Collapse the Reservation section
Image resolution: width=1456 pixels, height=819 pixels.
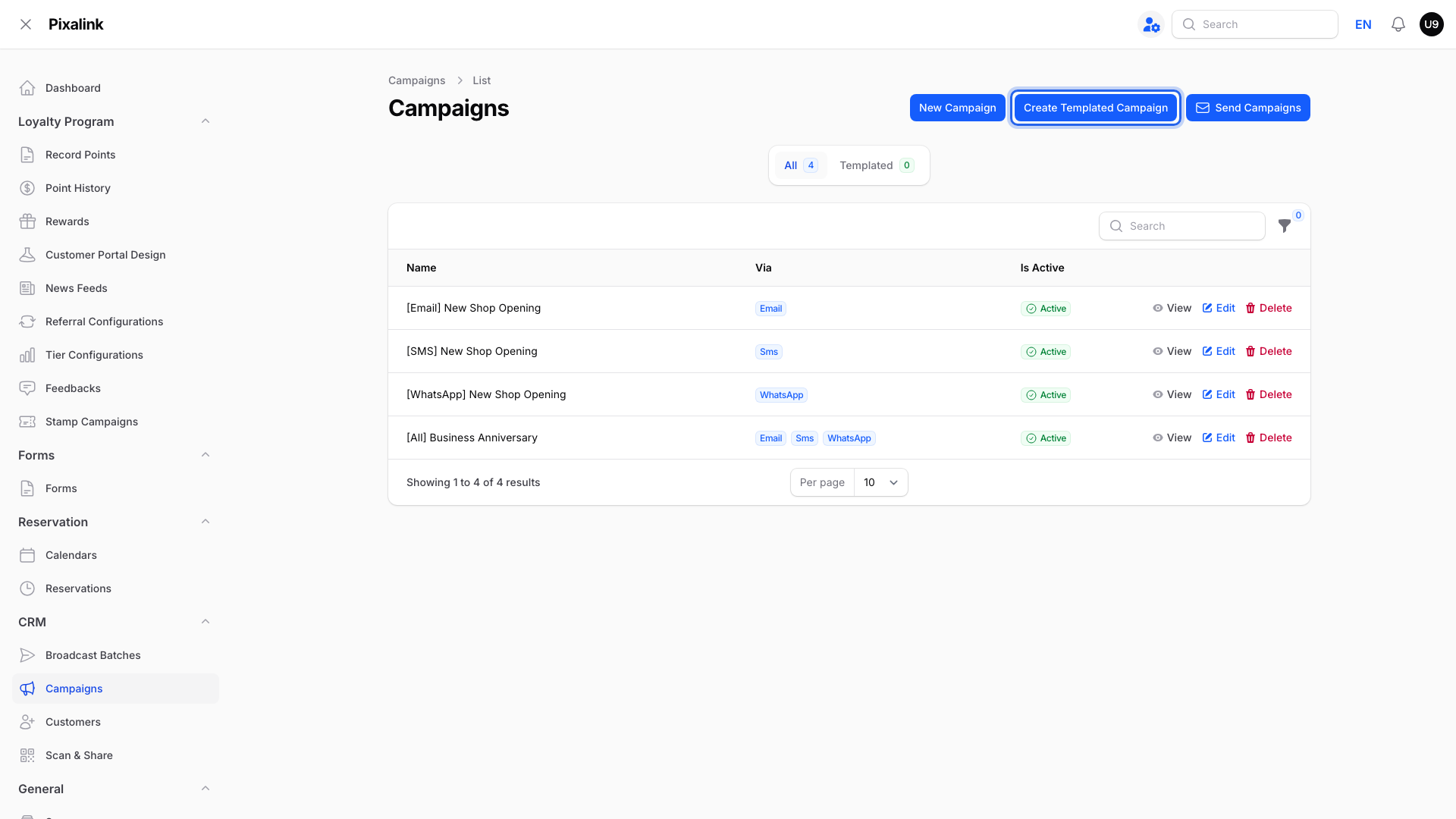point(206,522)
